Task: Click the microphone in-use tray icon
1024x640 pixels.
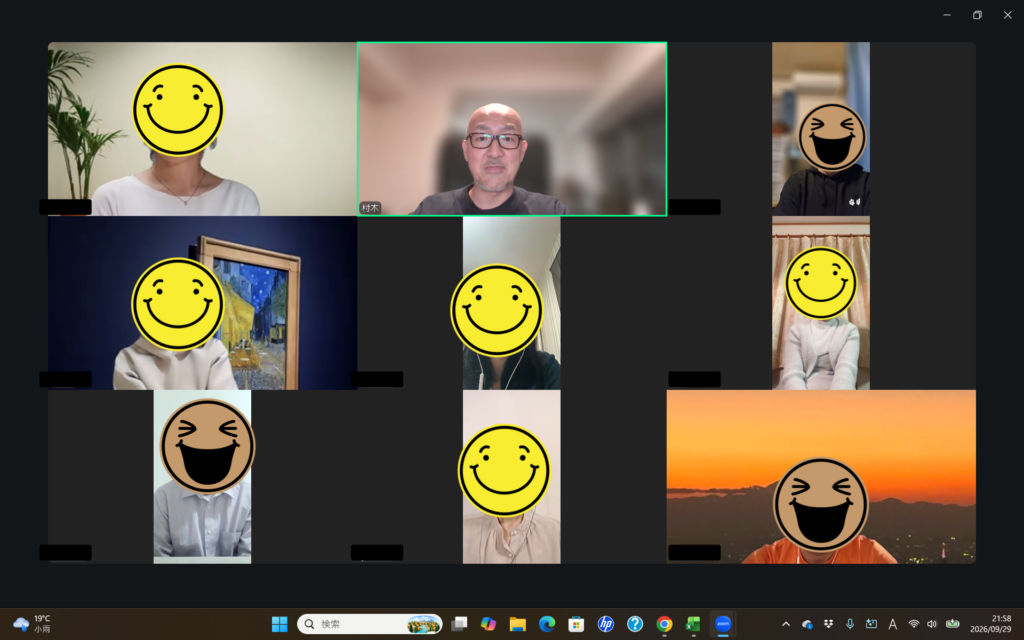Action: (x=850, y=624)
